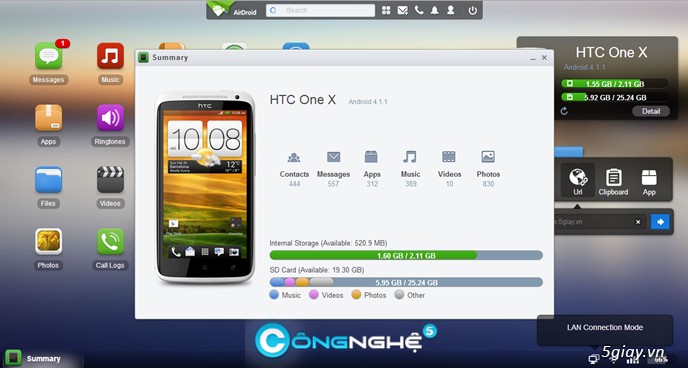Open the Ringtones desktop icon

(x=110, y=118)
